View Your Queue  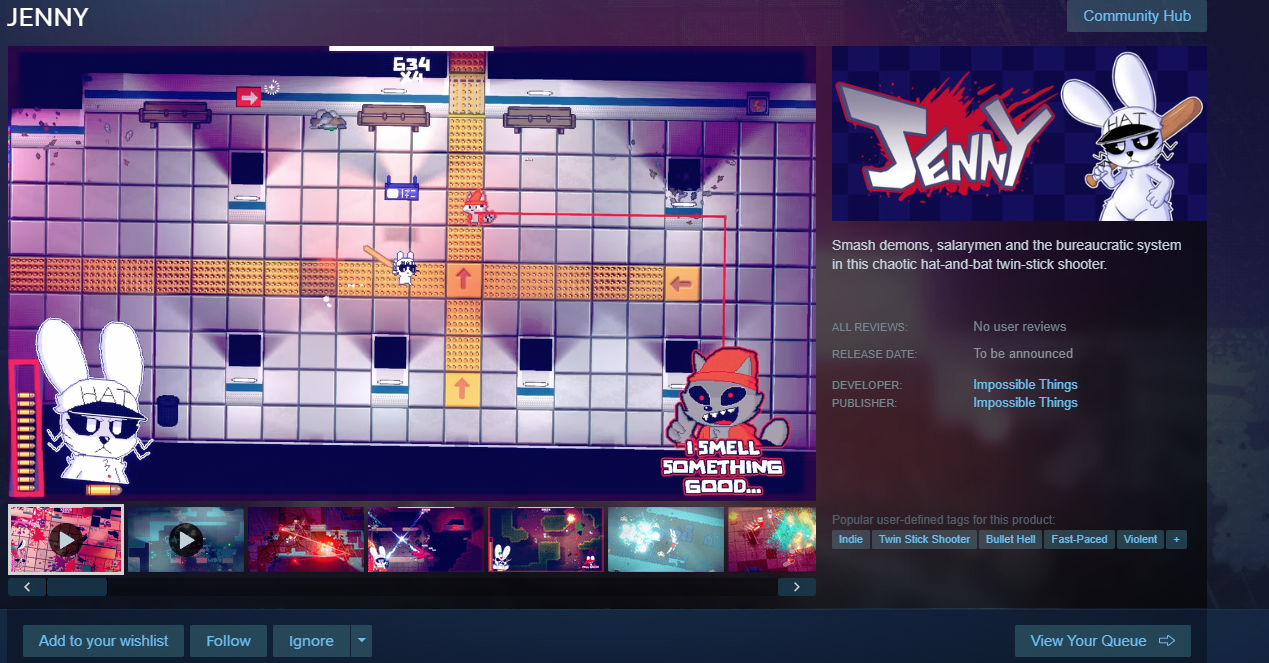click(1103, 641)
